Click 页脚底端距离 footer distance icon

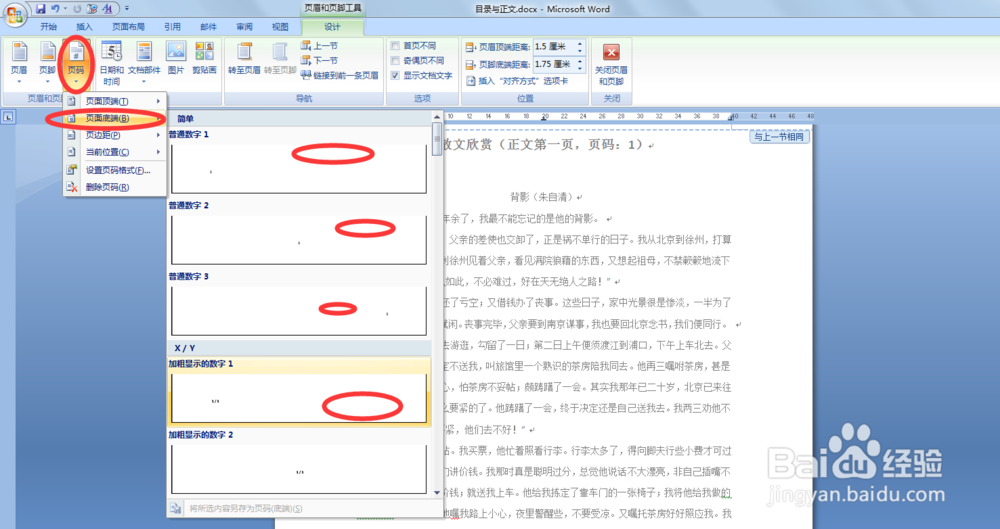coord(471,64)
